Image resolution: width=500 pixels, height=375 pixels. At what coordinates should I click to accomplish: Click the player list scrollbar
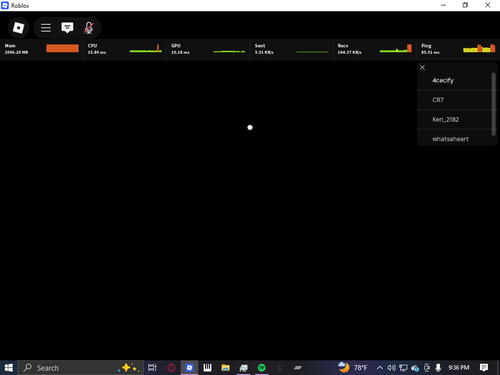tap(494, 104)
